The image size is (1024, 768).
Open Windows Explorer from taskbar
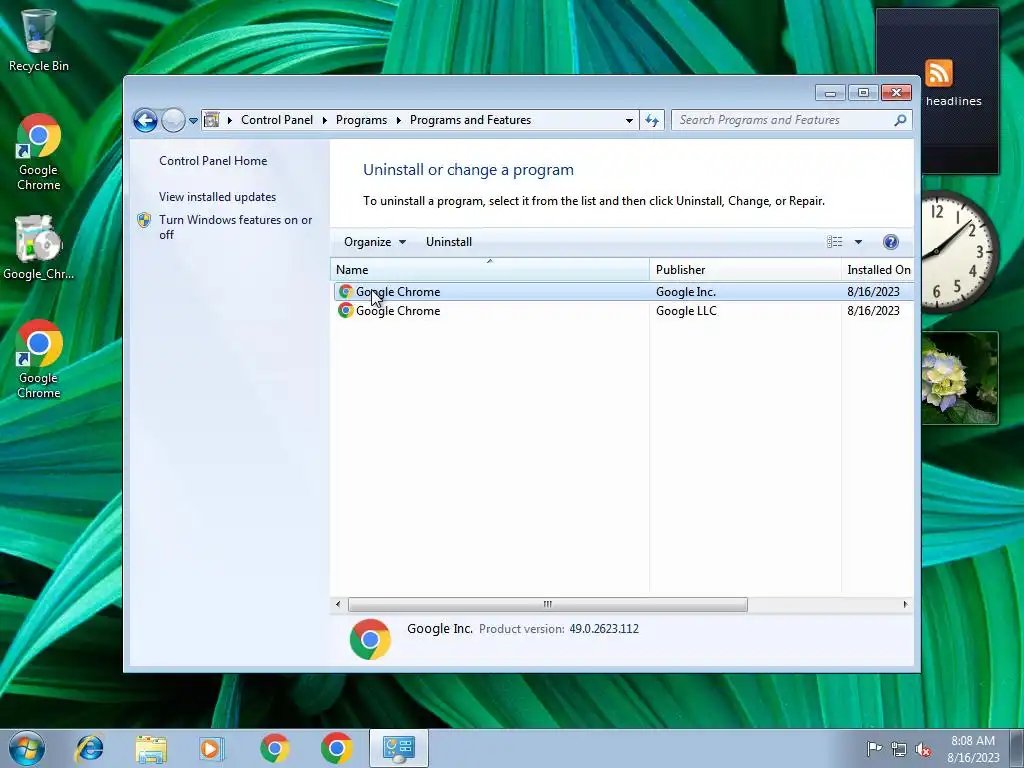[151, 748]
